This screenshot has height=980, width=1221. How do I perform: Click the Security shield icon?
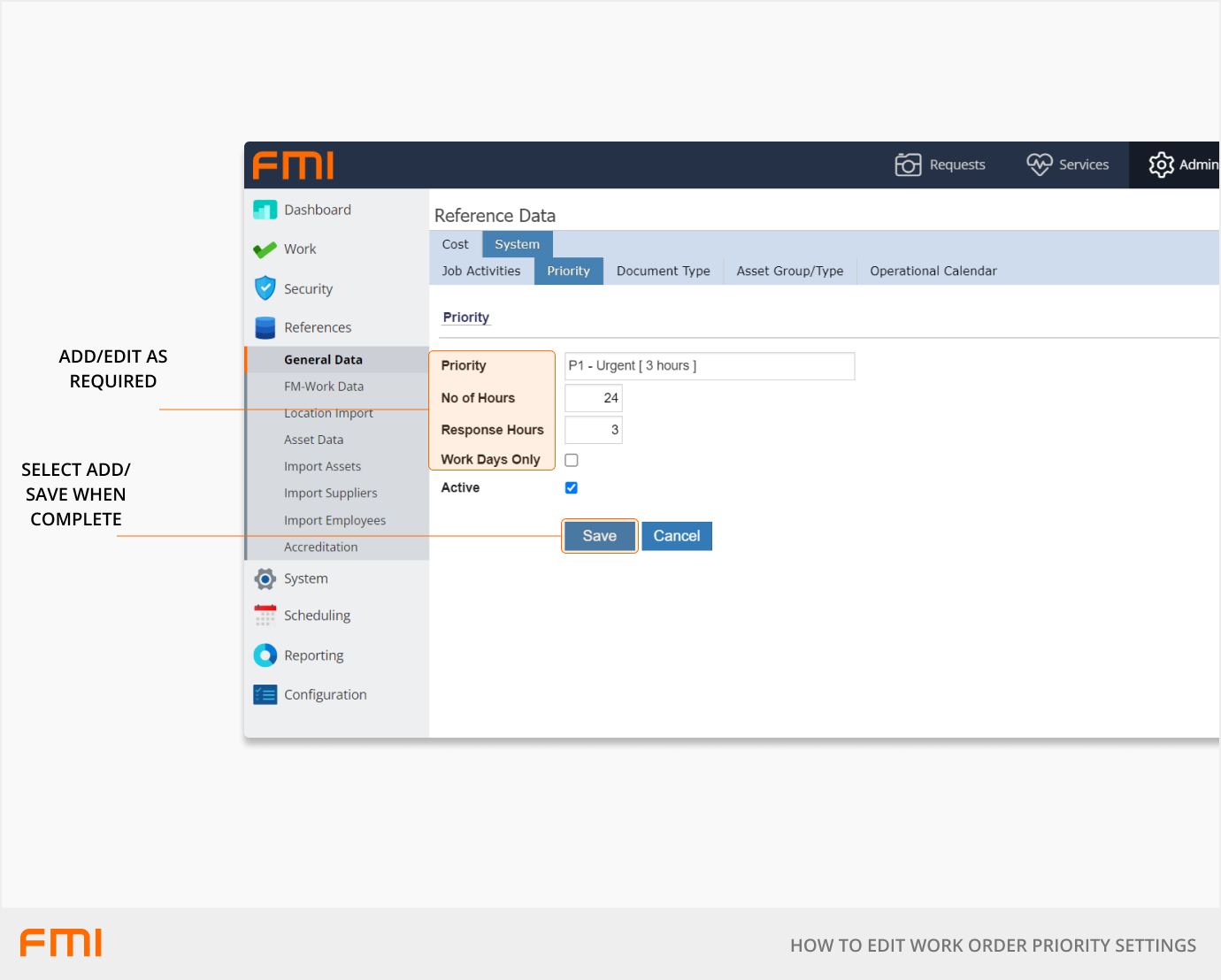coord(265,288)
